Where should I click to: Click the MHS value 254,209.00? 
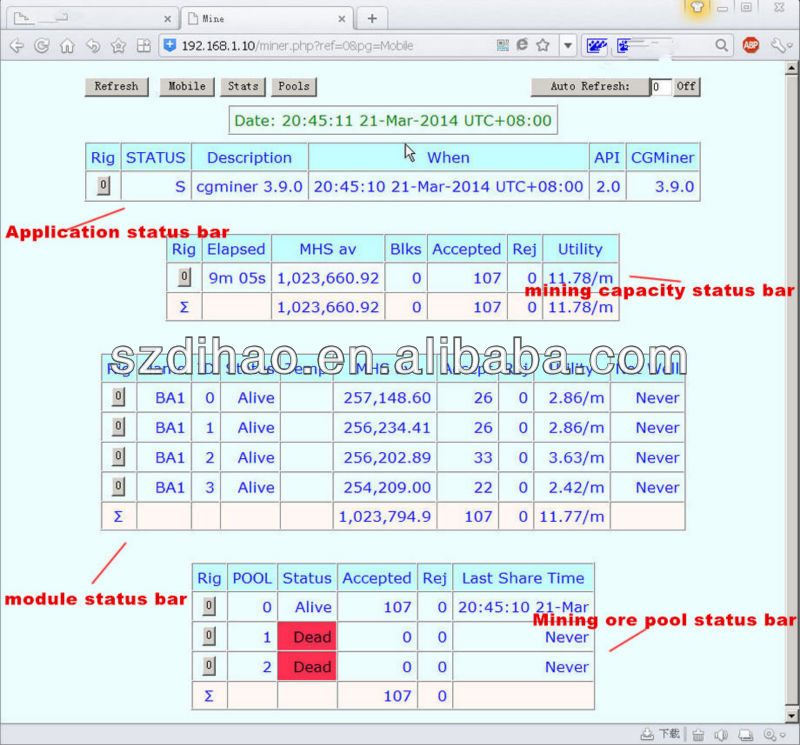(x=387, y=487)
